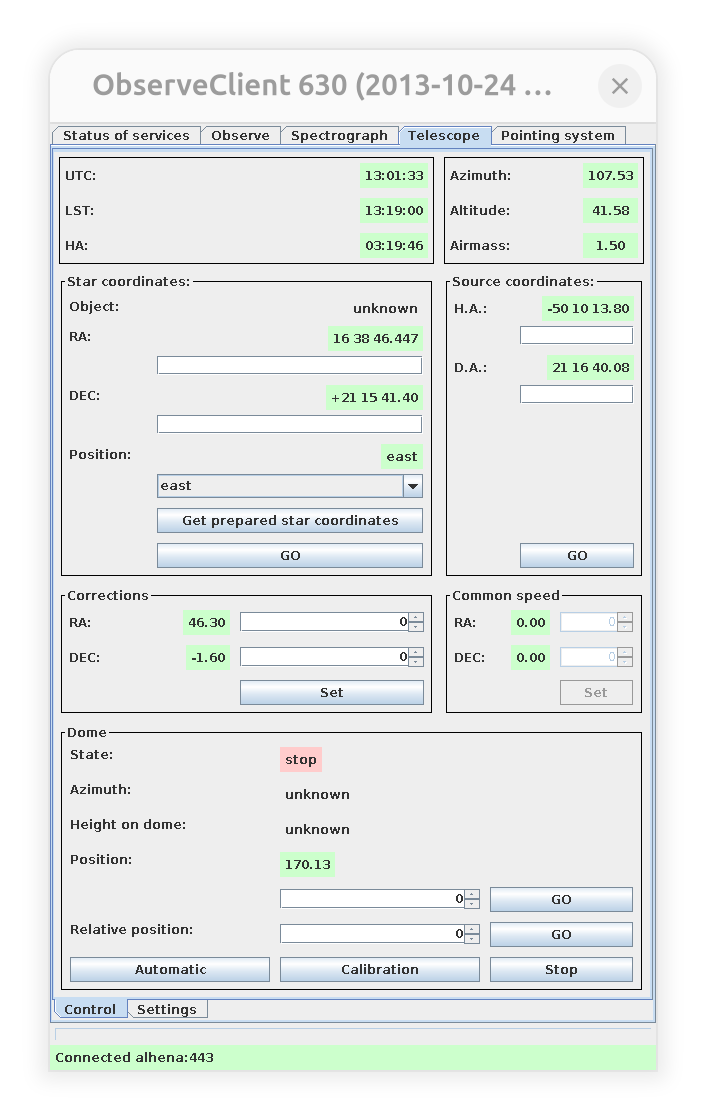Open the Observe tab

point(240,136)
